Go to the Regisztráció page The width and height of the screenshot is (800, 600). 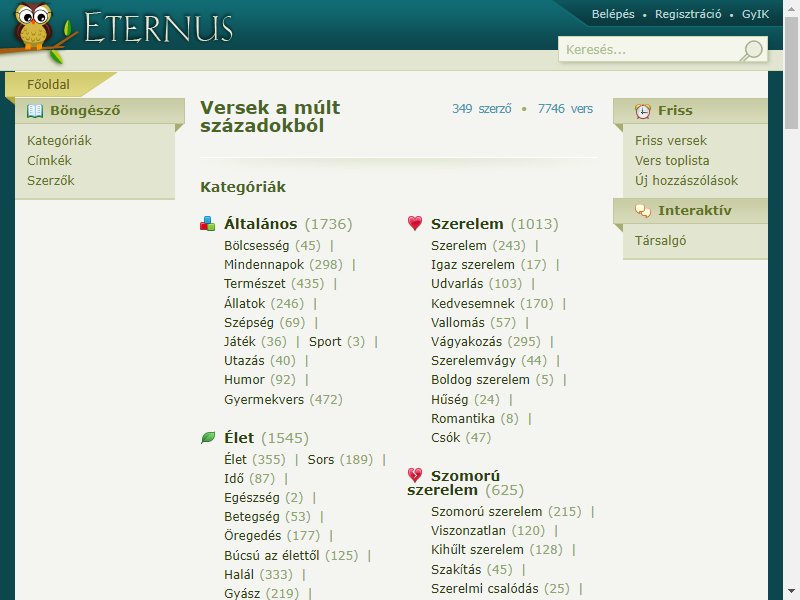[688, 14]
